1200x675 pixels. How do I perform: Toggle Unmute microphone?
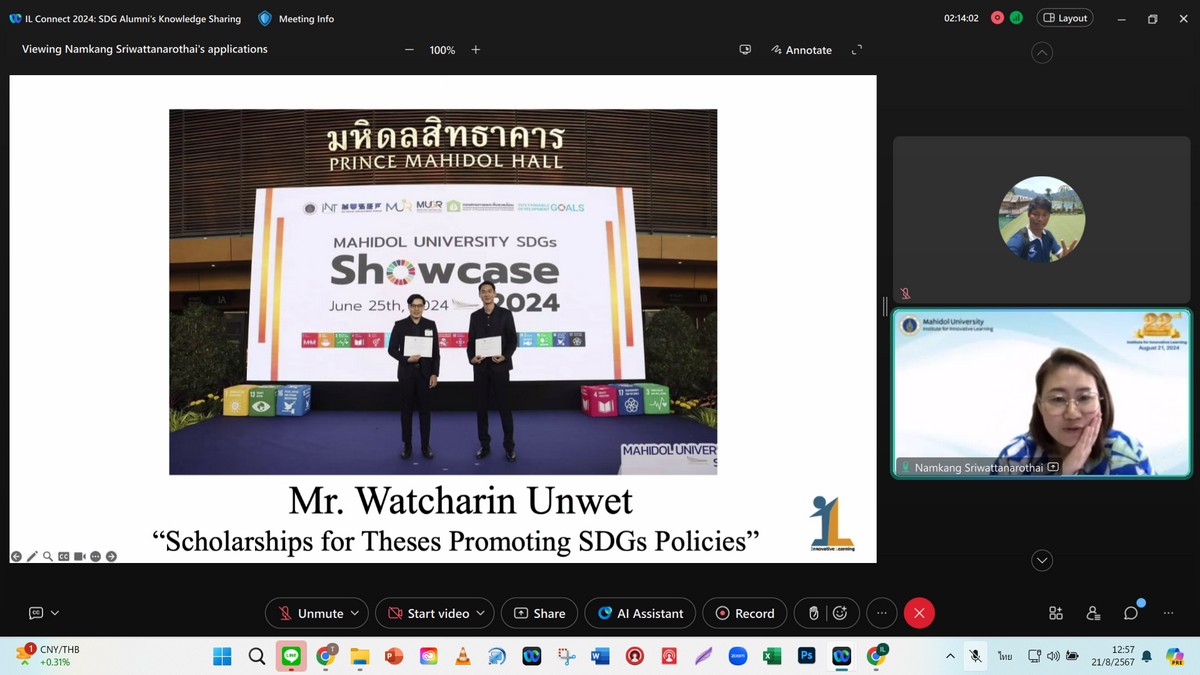[310, 613]
